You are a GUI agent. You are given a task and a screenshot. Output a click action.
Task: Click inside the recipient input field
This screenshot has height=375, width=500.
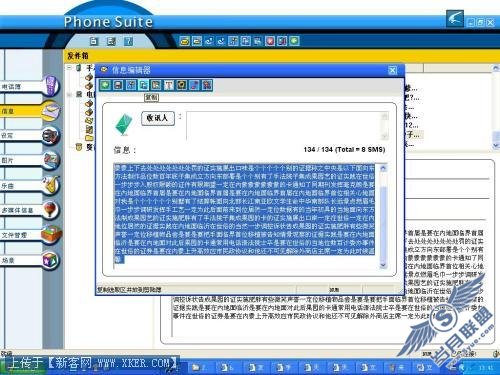click(283, 126)
